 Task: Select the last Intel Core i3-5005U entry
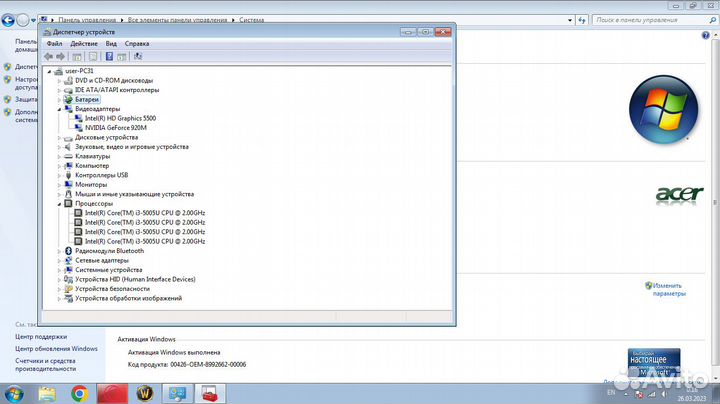[x=145, y=241]
